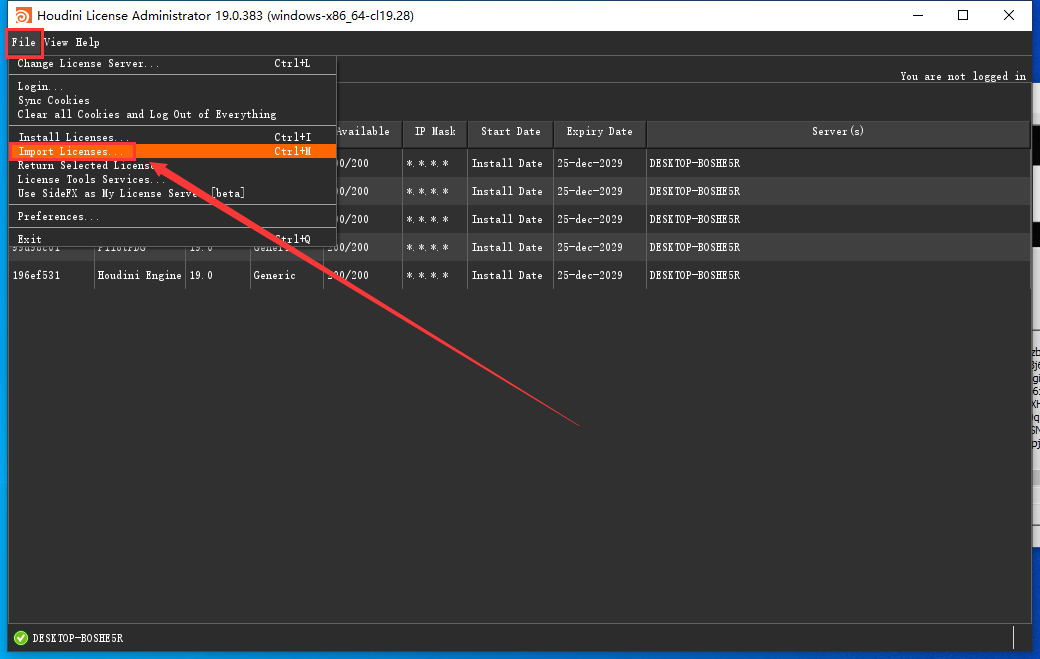Sort by the Expiry Date column header
The height and width of the screenshot is (659, 1040).
point(599,132)
